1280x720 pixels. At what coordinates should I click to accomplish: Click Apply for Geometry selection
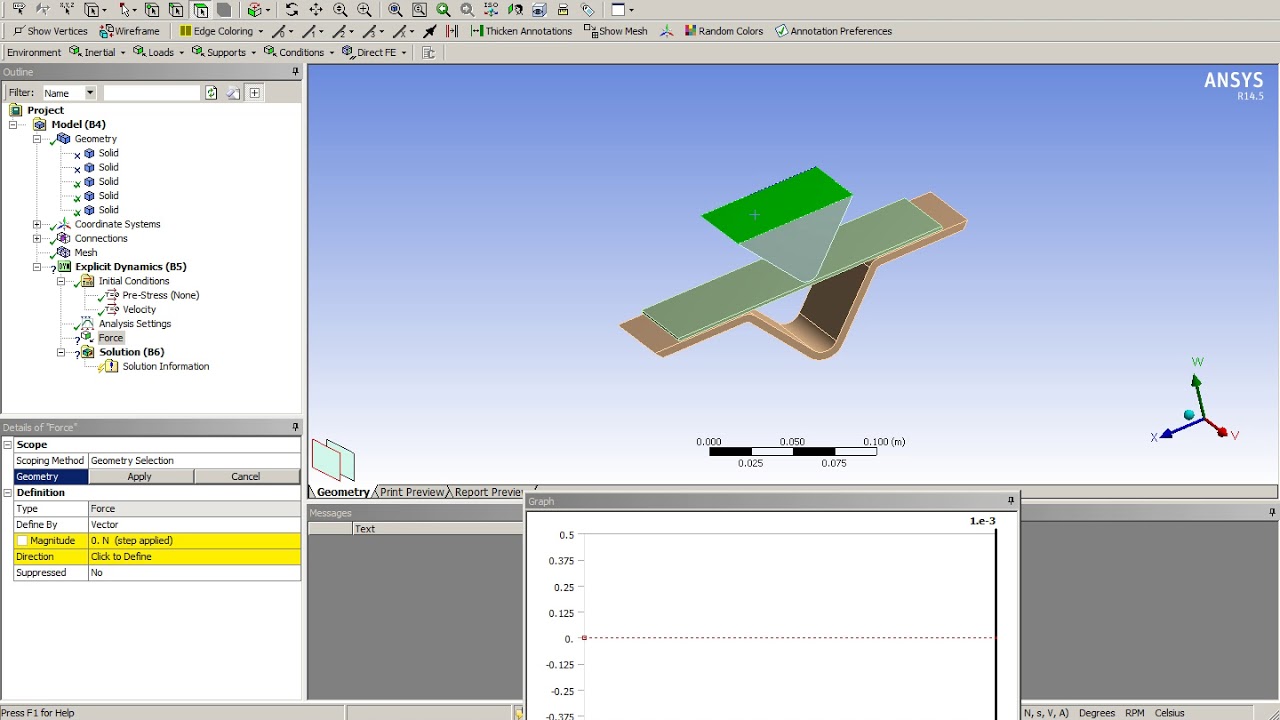tap(140, 476)
